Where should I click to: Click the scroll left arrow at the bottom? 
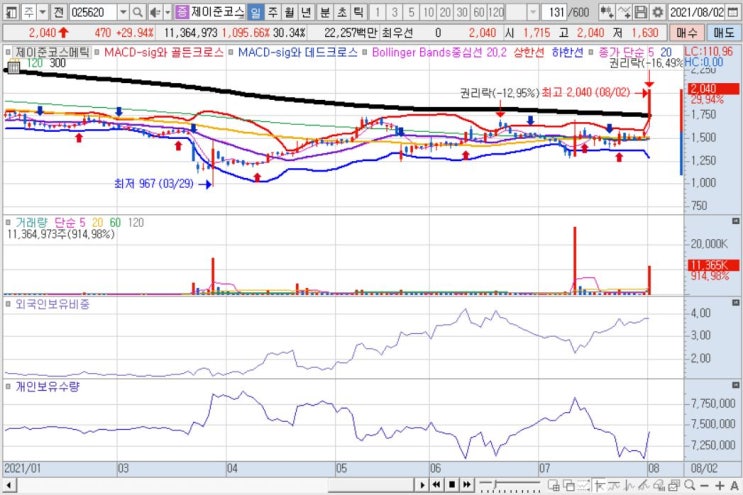pyautogui.click(x=9, y=485)
